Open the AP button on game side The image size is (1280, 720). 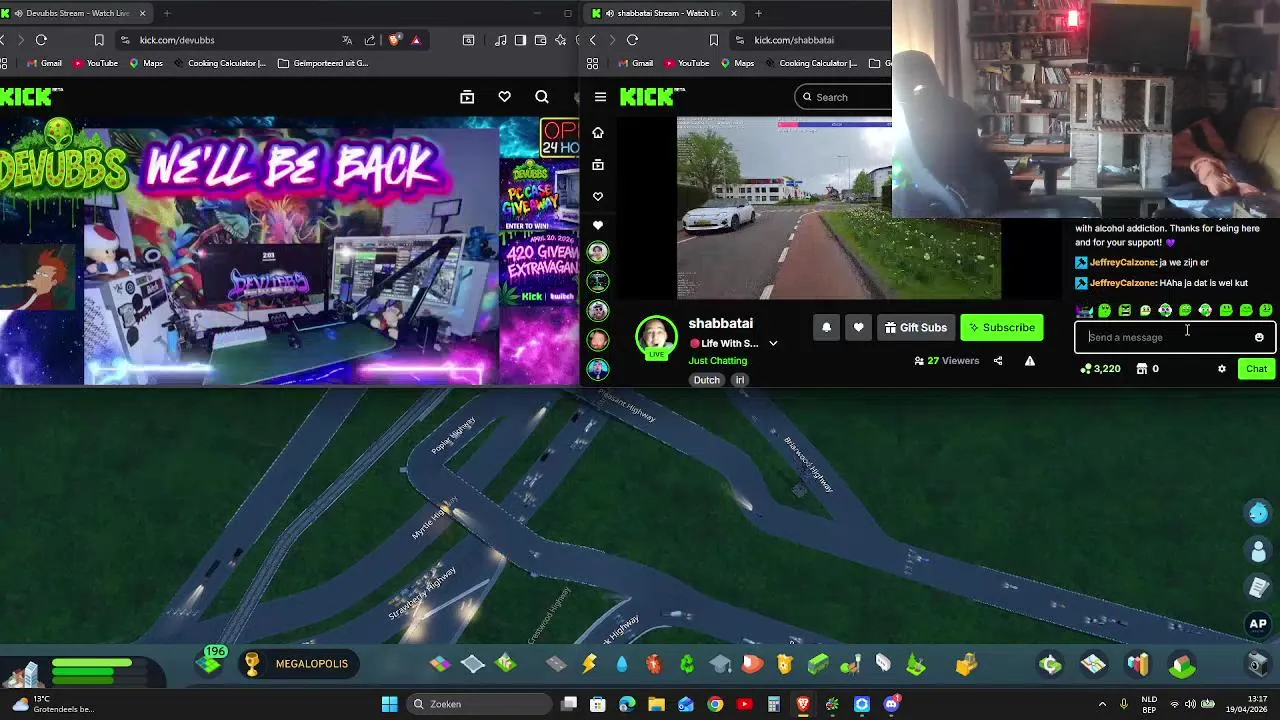click(x=1258, y=624)
